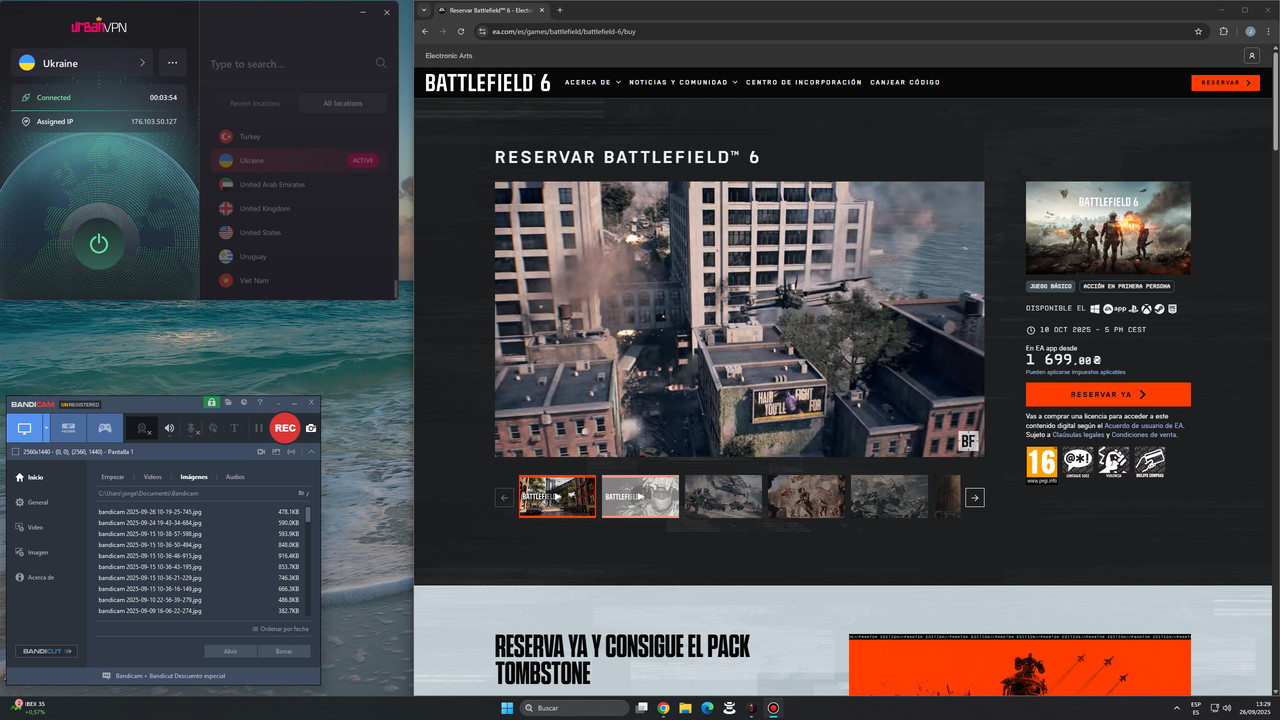Switch to Bandicam Videos tab
The width and height of the screenshot is (1280, 720).
pos(152,477)
